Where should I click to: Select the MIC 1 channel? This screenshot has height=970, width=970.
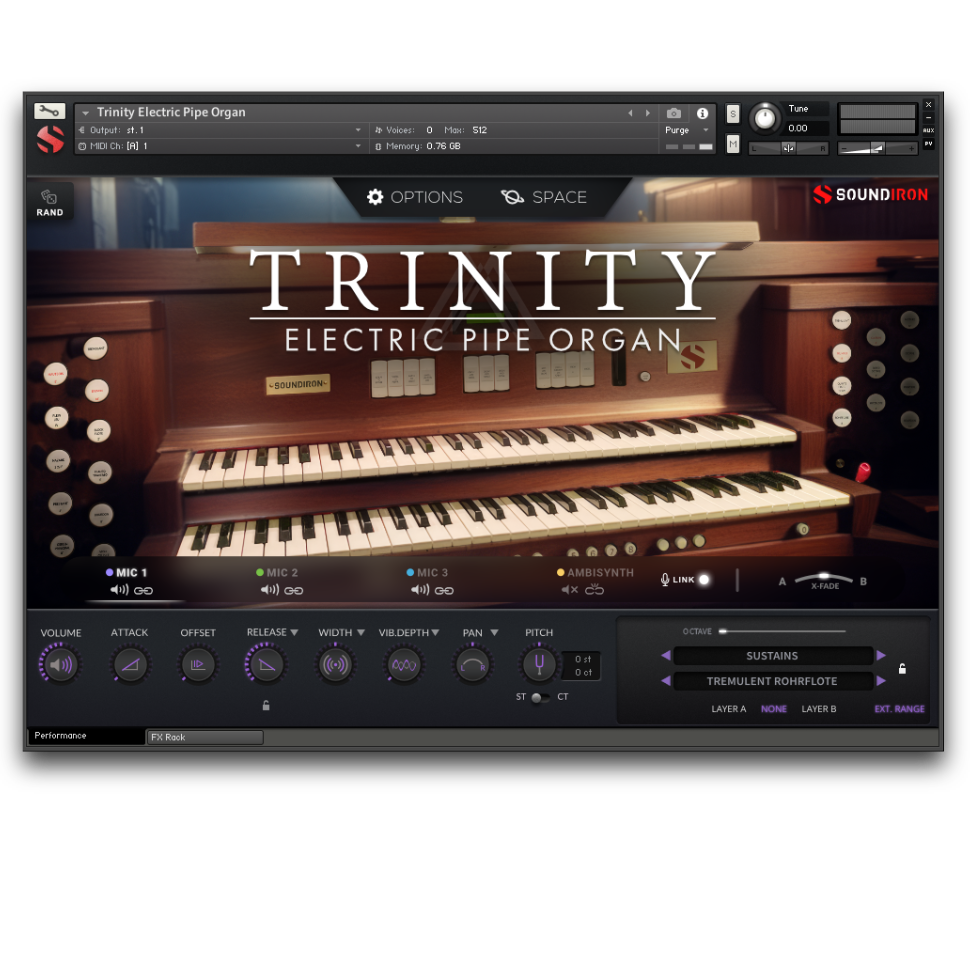point(126,573)
